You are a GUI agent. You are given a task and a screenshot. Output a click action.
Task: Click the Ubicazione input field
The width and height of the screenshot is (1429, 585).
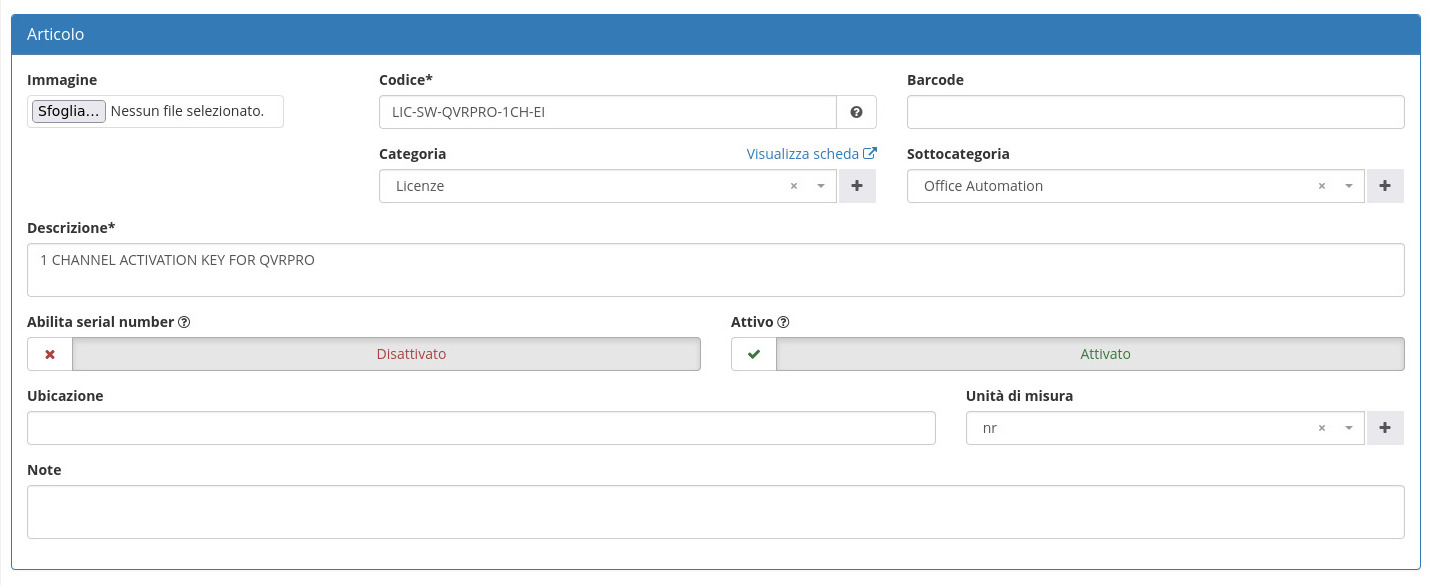tap(481, 428)
